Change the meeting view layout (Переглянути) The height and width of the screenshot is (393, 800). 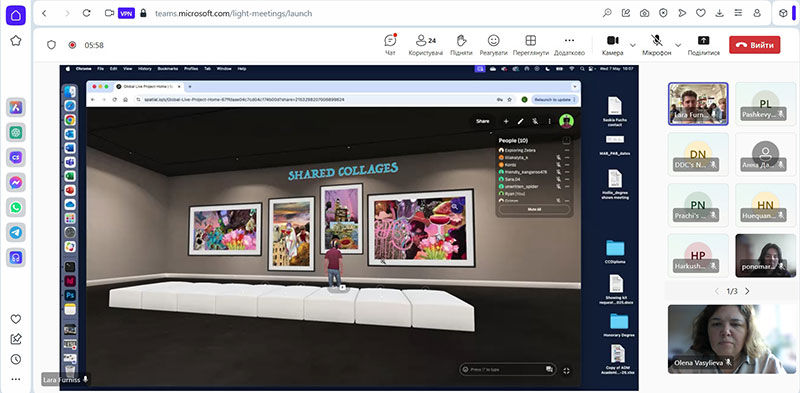click(x=531, y=44)
